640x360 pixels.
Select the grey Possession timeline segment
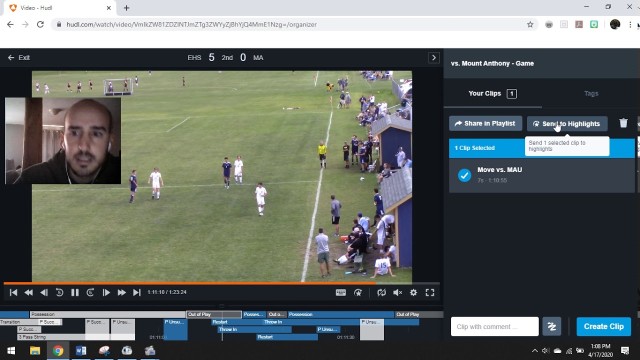pos(108,314)
